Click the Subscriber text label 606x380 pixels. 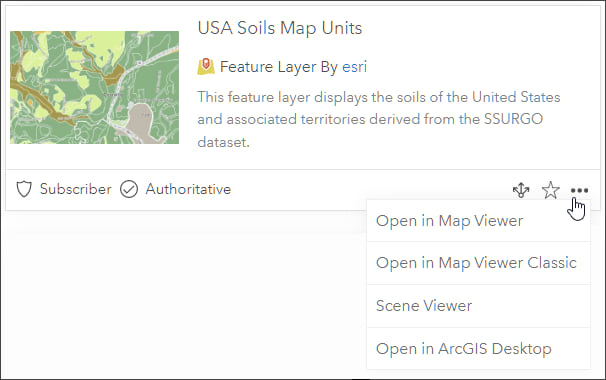point(76,189)
